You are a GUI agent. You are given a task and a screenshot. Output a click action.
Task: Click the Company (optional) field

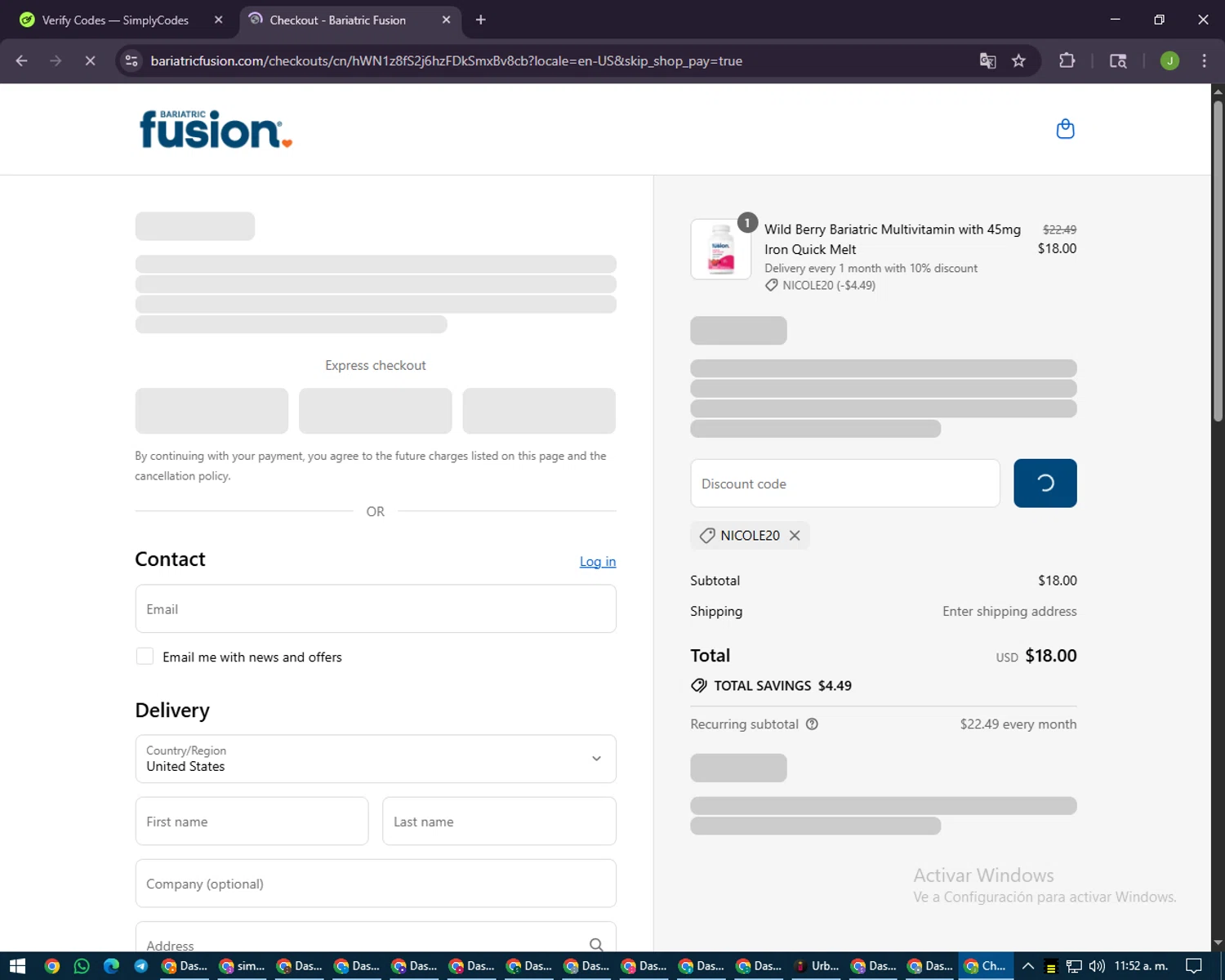click(x=376, y=884)
